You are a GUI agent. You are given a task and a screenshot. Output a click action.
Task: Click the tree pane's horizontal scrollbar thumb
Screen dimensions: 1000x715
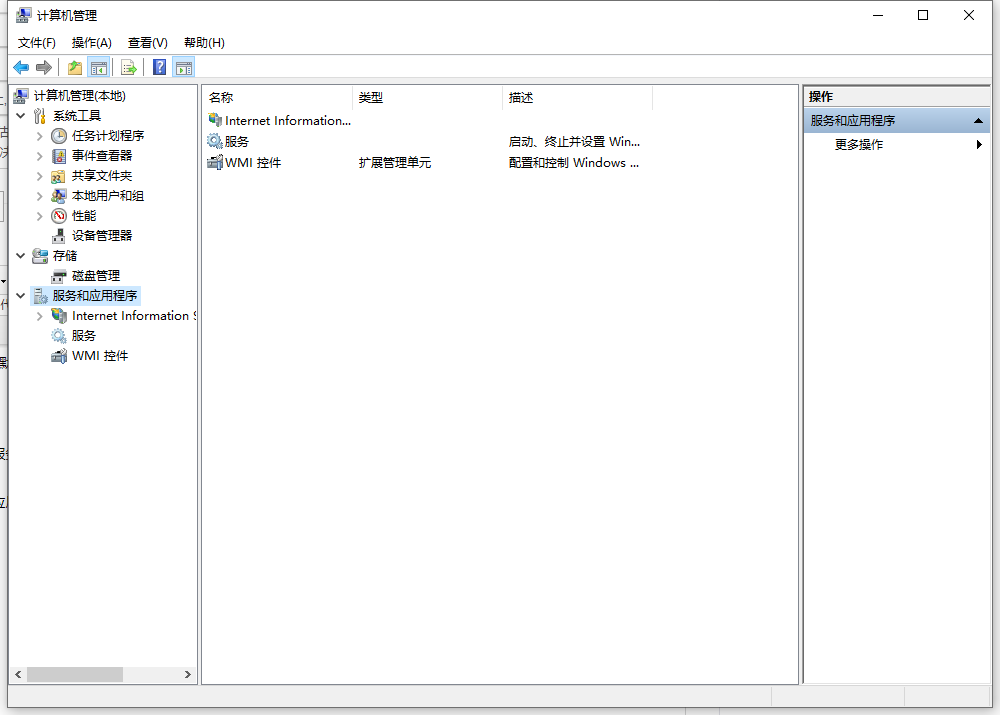[x=74, y=675]
